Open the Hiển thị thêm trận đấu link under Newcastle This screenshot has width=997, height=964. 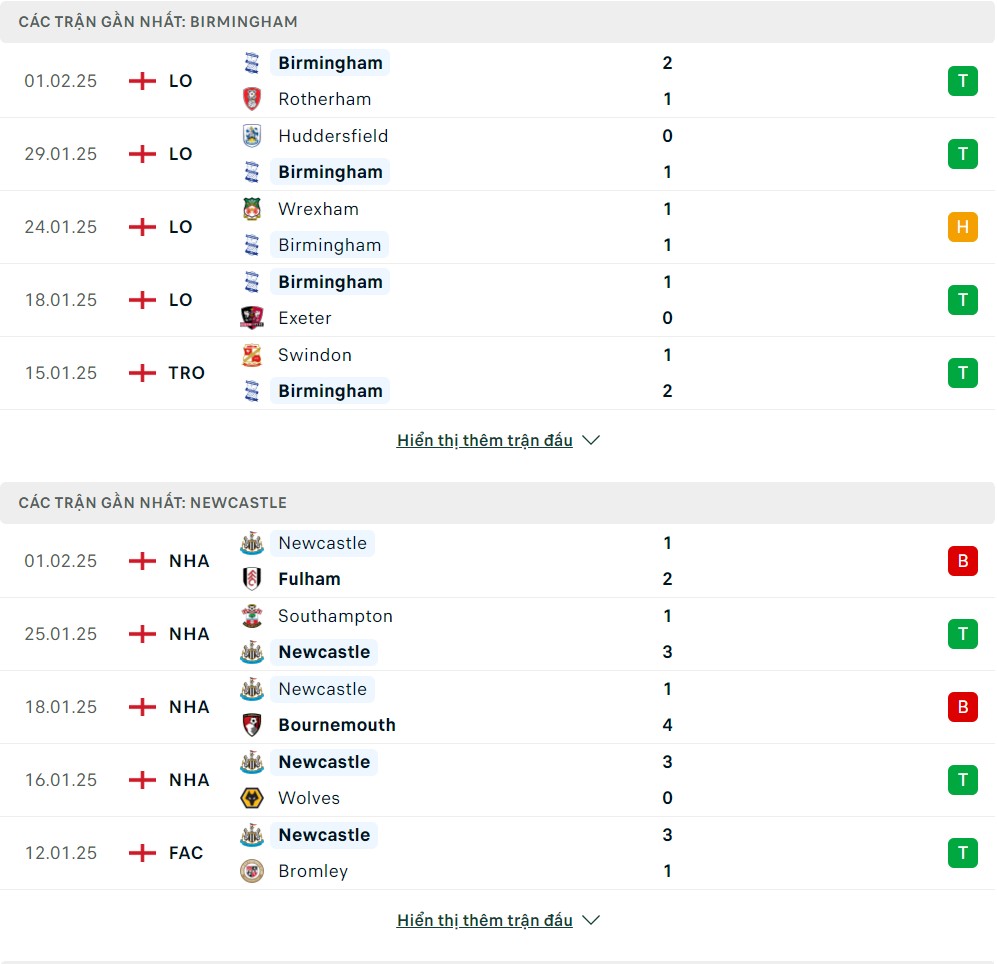click(485, 920)
